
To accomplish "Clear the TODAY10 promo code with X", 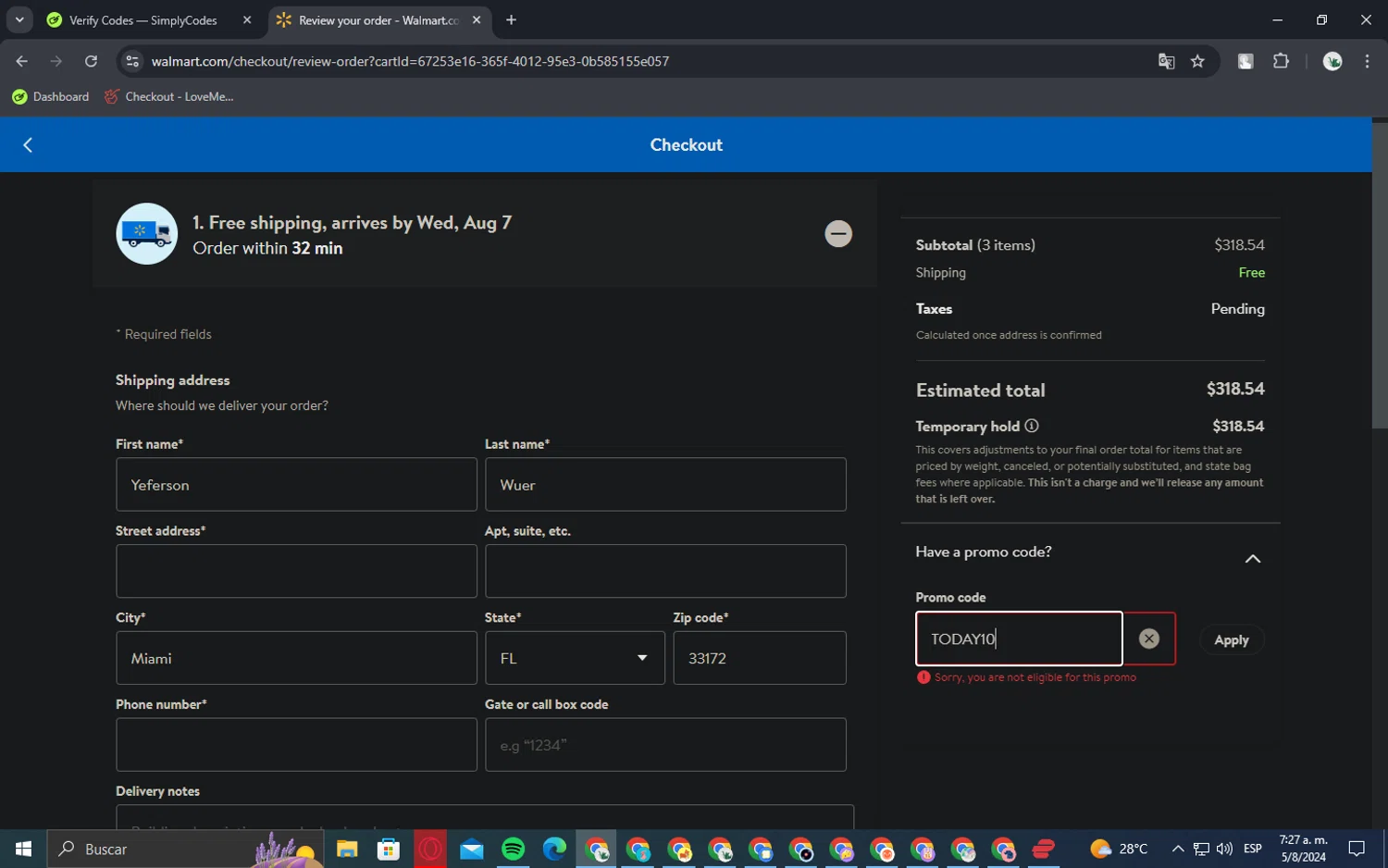I will click(1148, 639).
